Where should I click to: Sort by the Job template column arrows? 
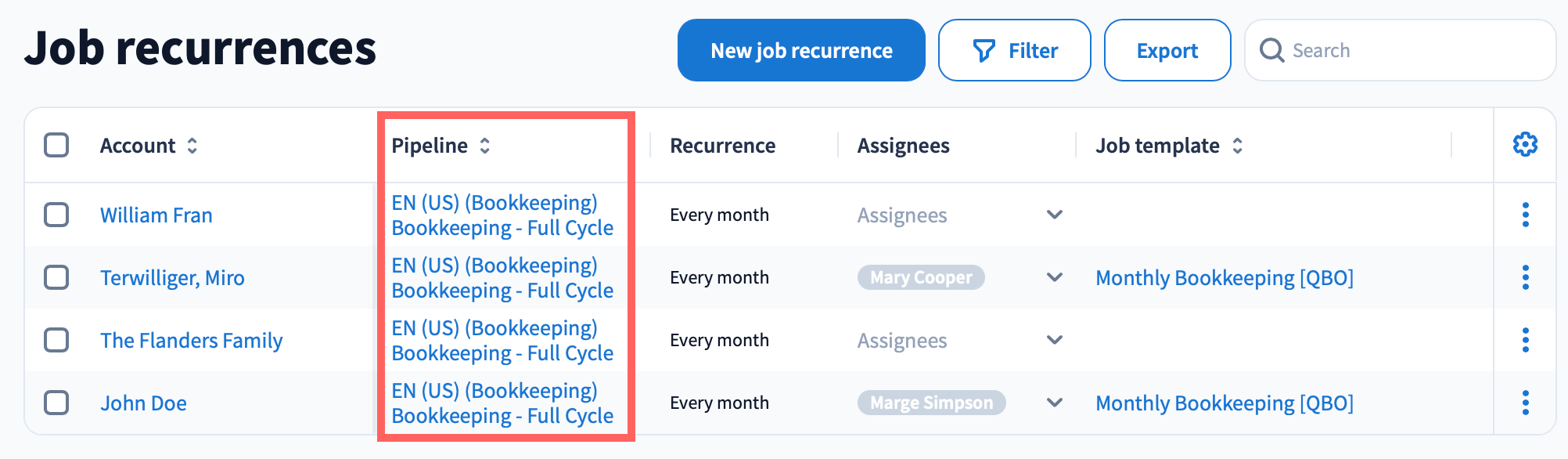[x=1237, y=146]
